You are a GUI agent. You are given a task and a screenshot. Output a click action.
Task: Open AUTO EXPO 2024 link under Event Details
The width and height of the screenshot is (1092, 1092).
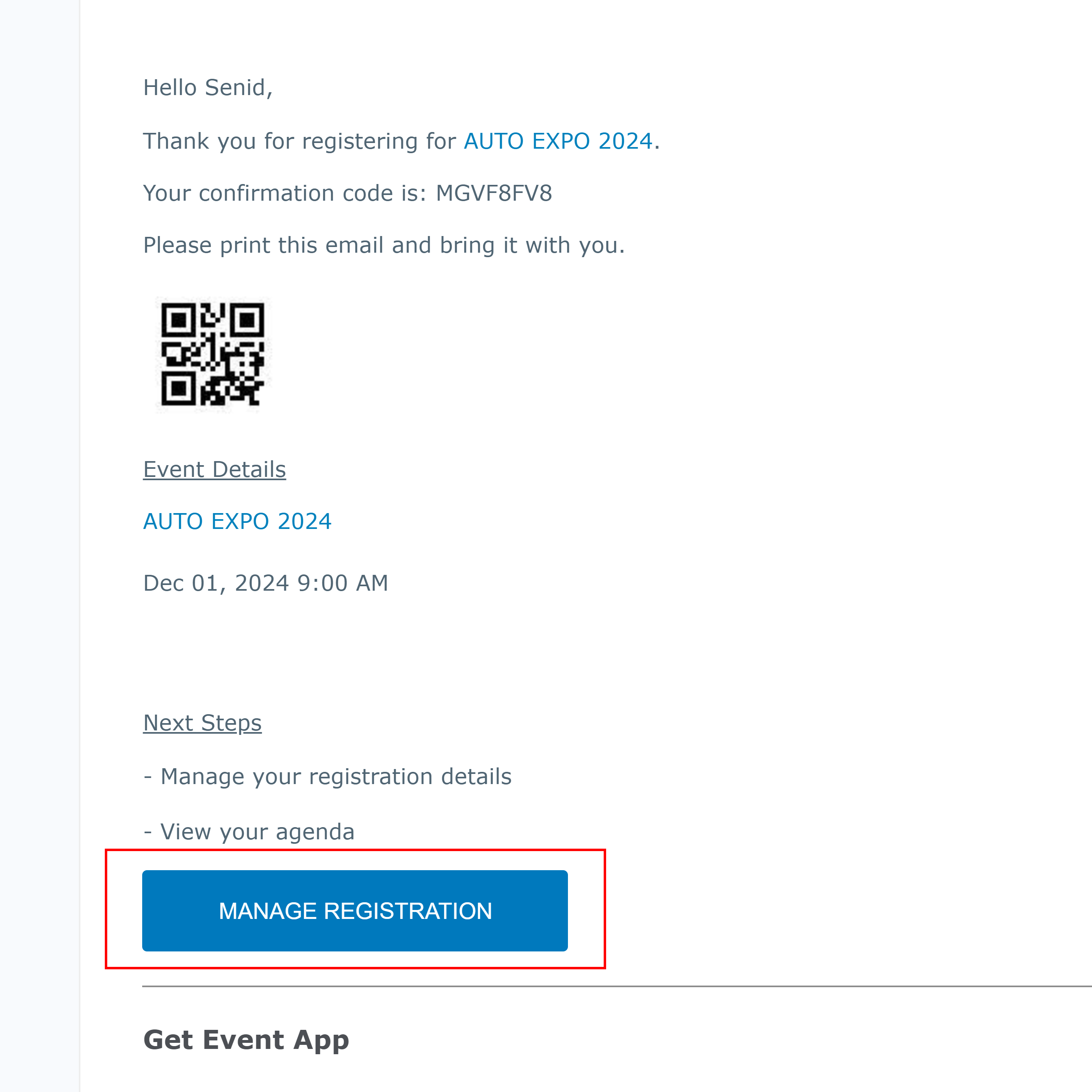tap(237, 521)
